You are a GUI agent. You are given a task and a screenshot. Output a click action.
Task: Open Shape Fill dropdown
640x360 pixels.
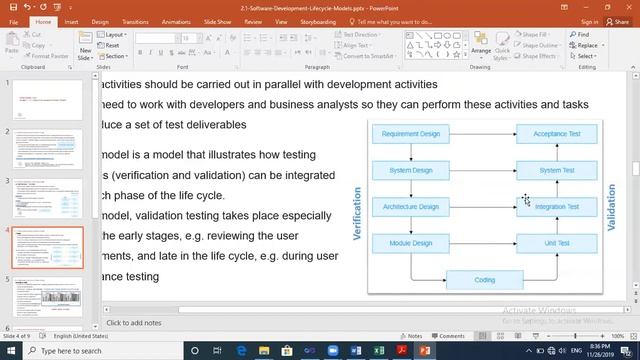tap(533, 35)
